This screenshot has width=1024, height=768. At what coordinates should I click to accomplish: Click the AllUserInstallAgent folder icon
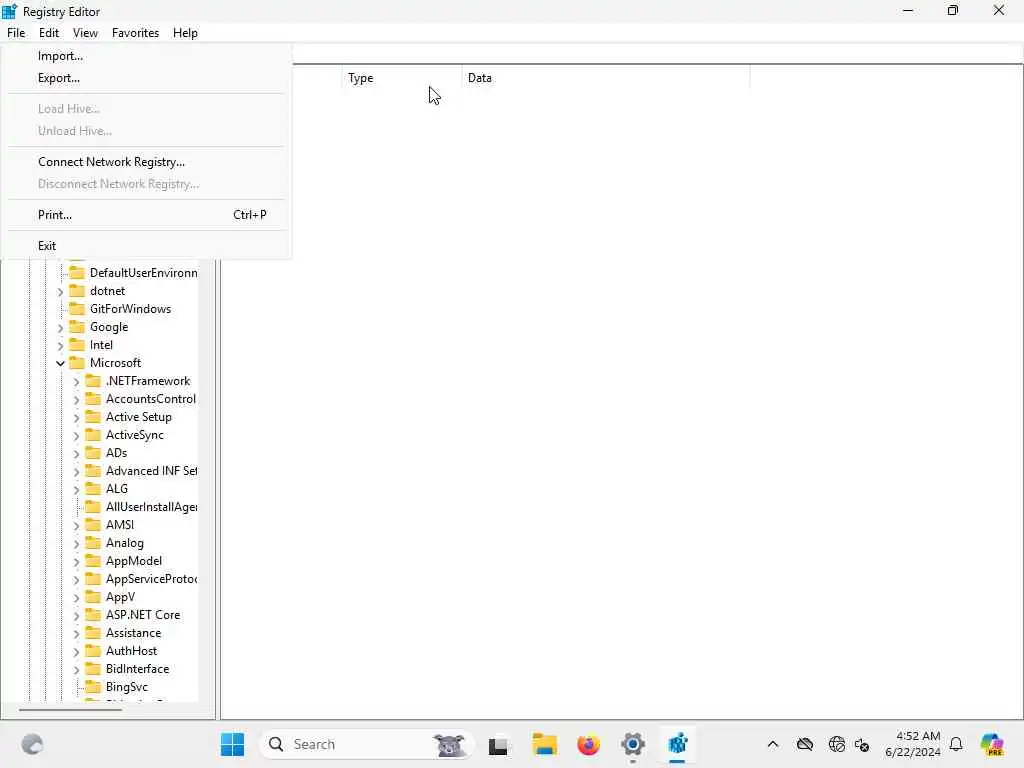[x=93, y=507]
